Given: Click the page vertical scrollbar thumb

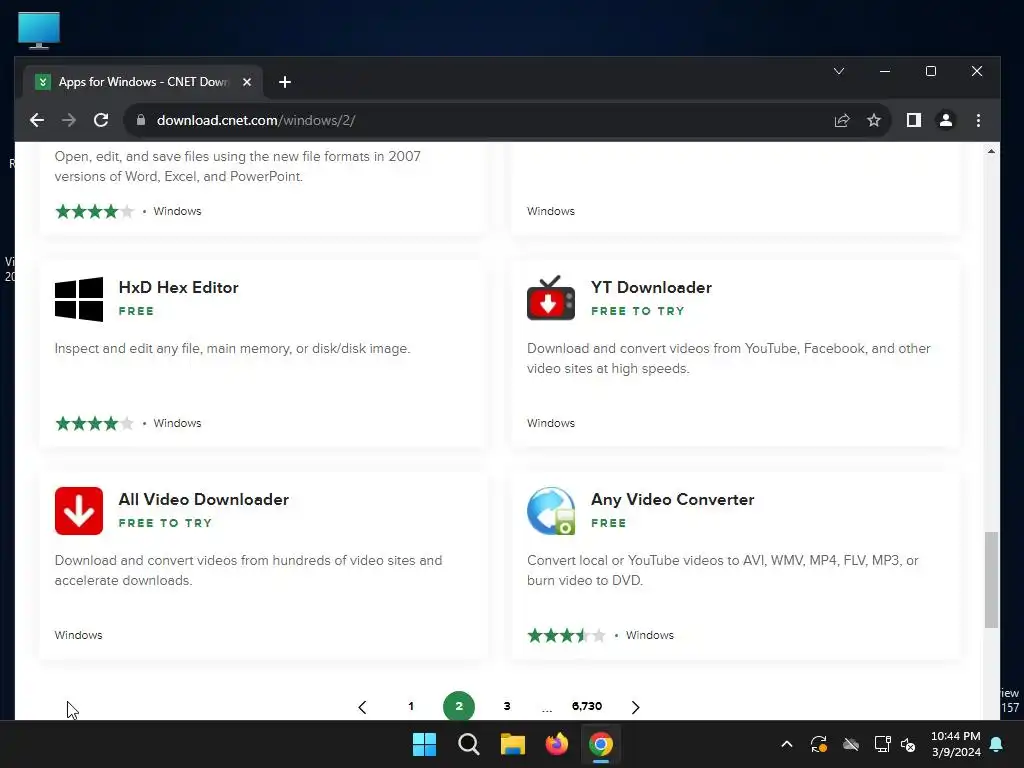Looking at the screenshot, I should (x=991, y=579).
